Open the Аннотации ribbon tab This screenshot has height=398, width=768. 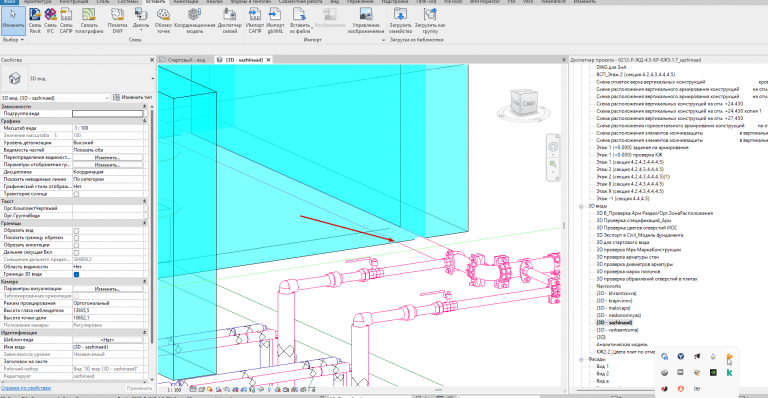186,1
